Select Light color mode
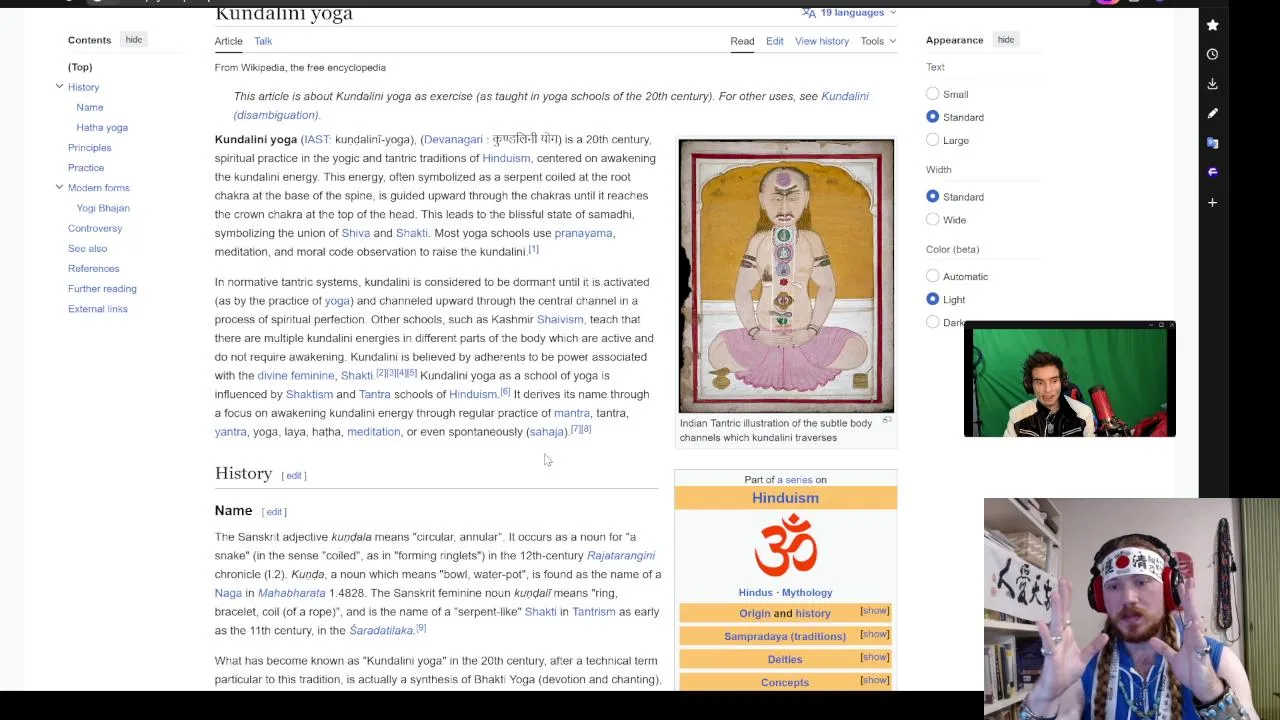 (932, 299)
